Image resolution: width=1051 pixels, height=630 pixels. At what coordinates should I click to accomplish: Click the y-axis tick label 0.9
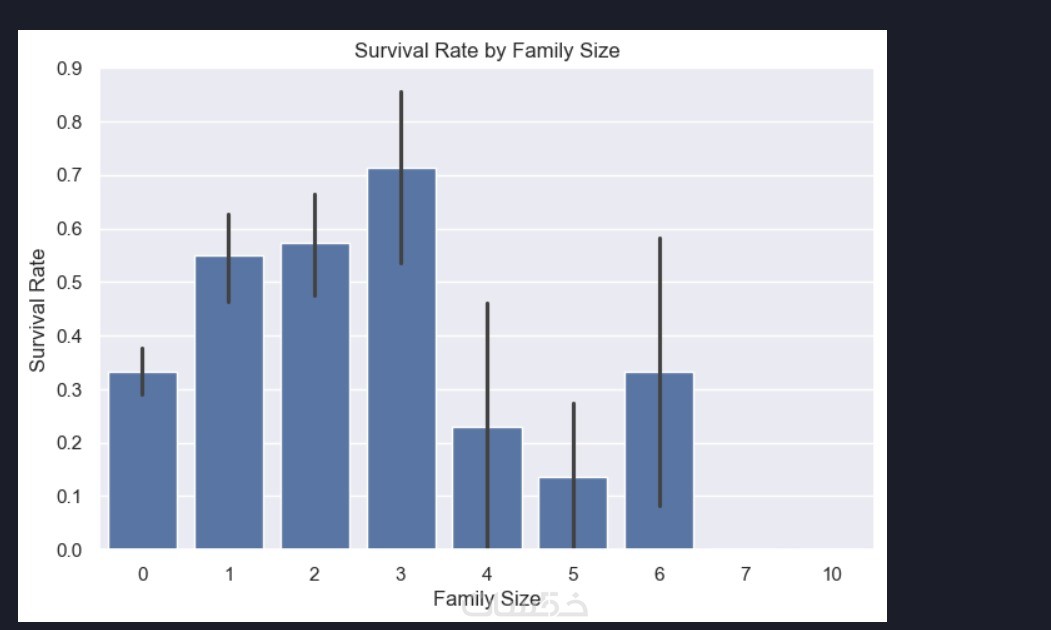tap(70, 70)
